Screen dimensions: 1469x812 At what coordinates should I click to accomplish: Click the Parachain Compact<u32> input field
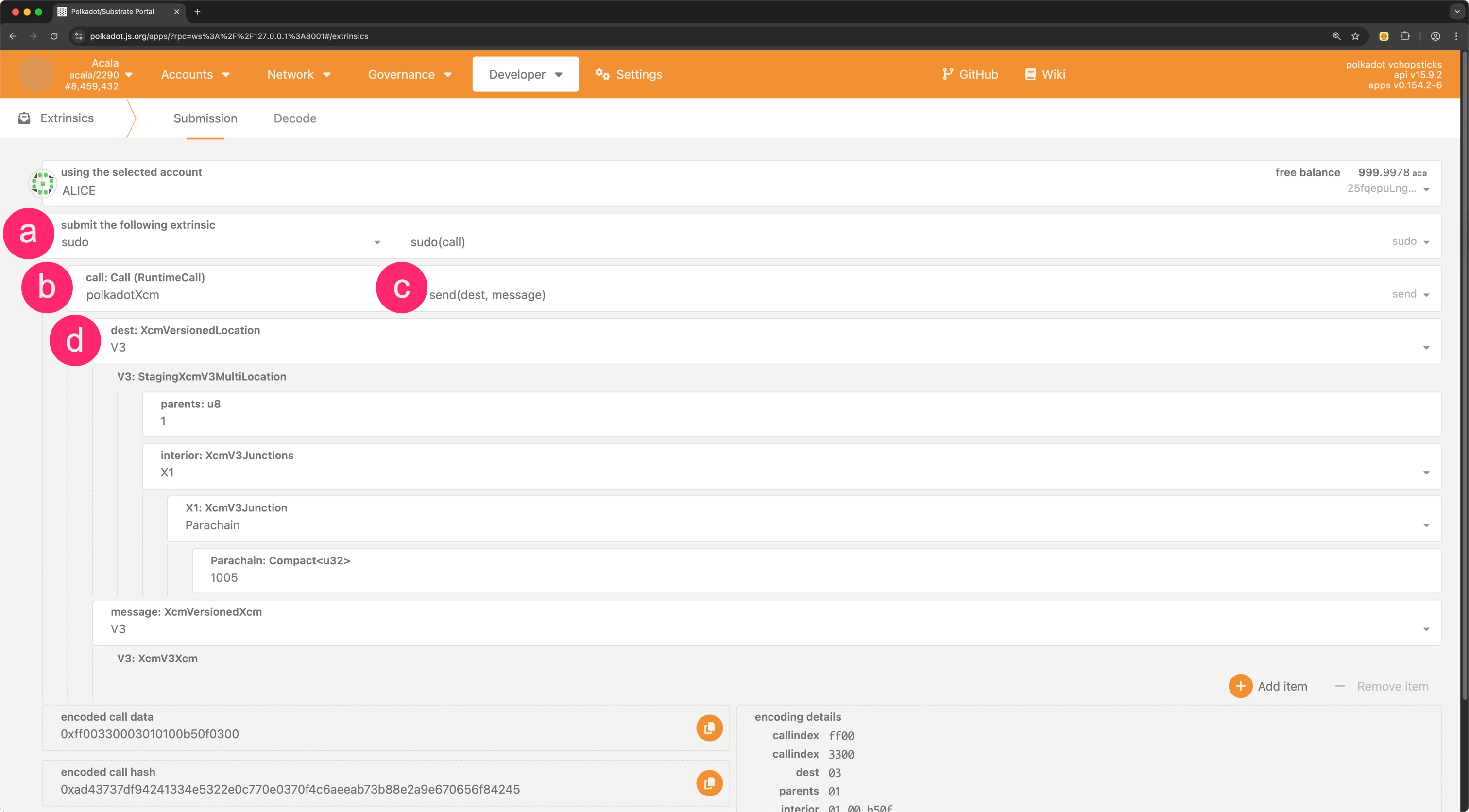click(817, 571)
